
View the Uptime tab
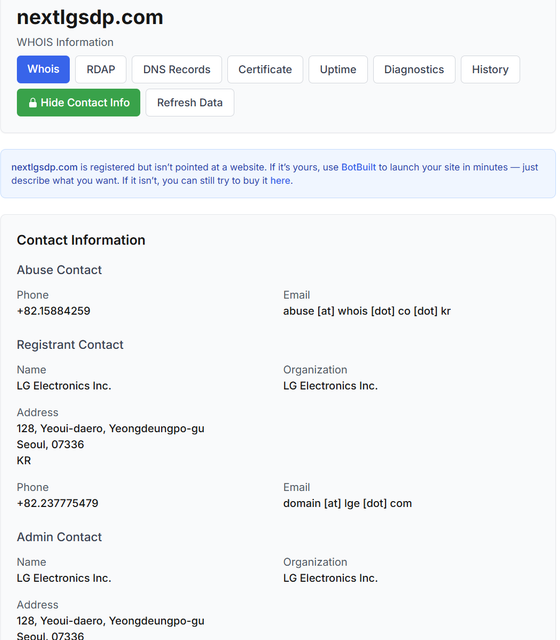338,69
